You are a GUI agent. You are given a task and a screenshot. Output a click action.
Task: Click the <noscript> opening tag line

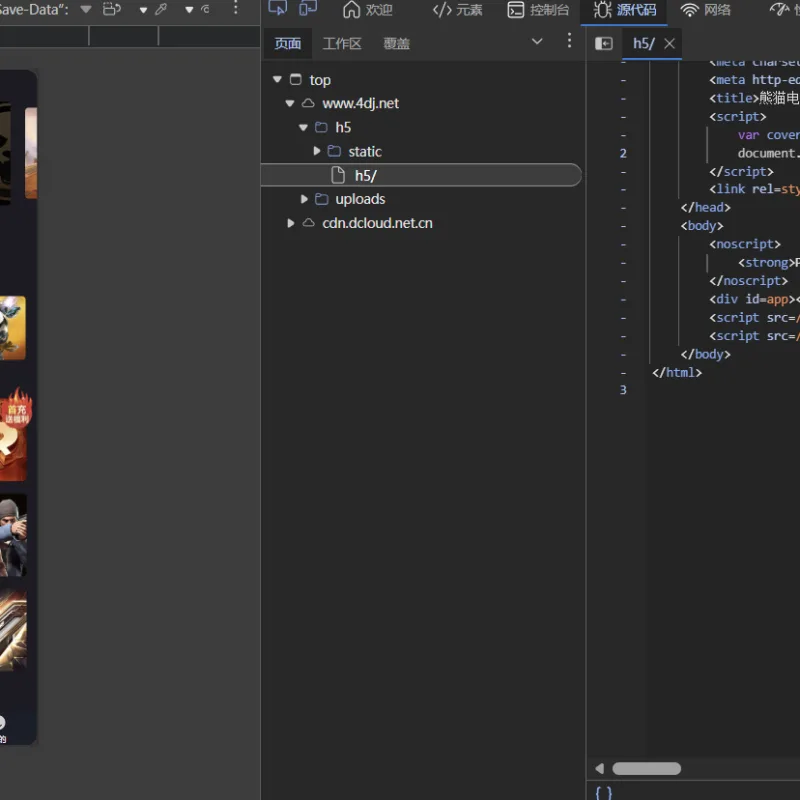click(744, 244)
